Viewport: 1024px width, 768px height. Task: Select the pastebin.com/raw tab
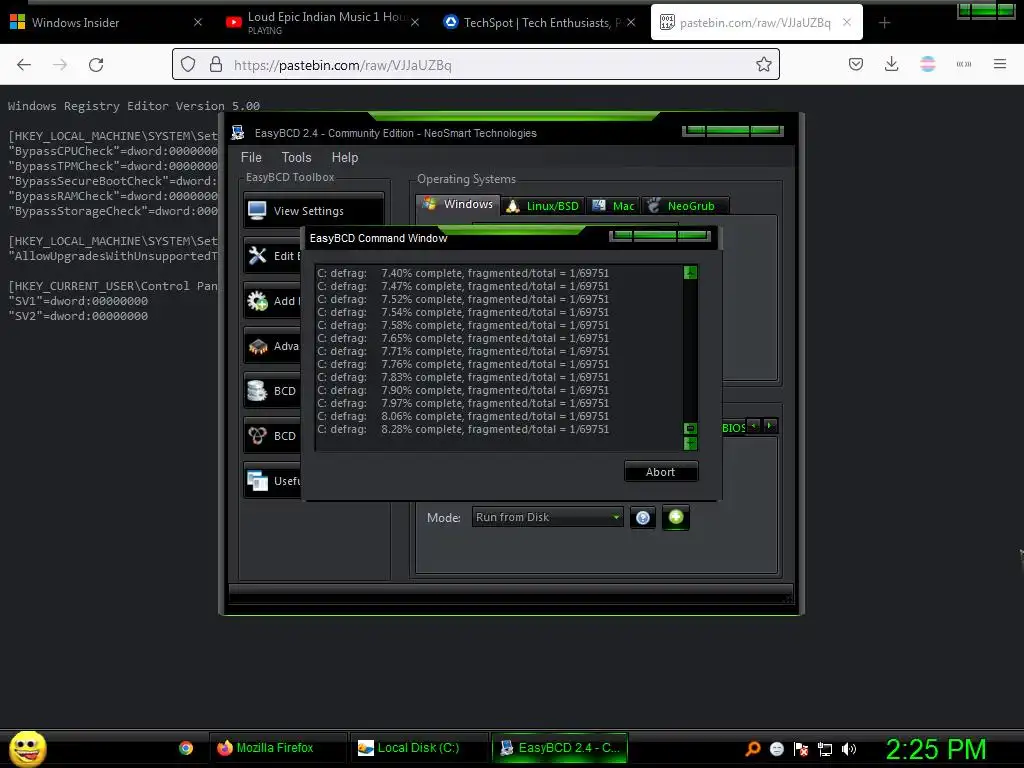756,22
